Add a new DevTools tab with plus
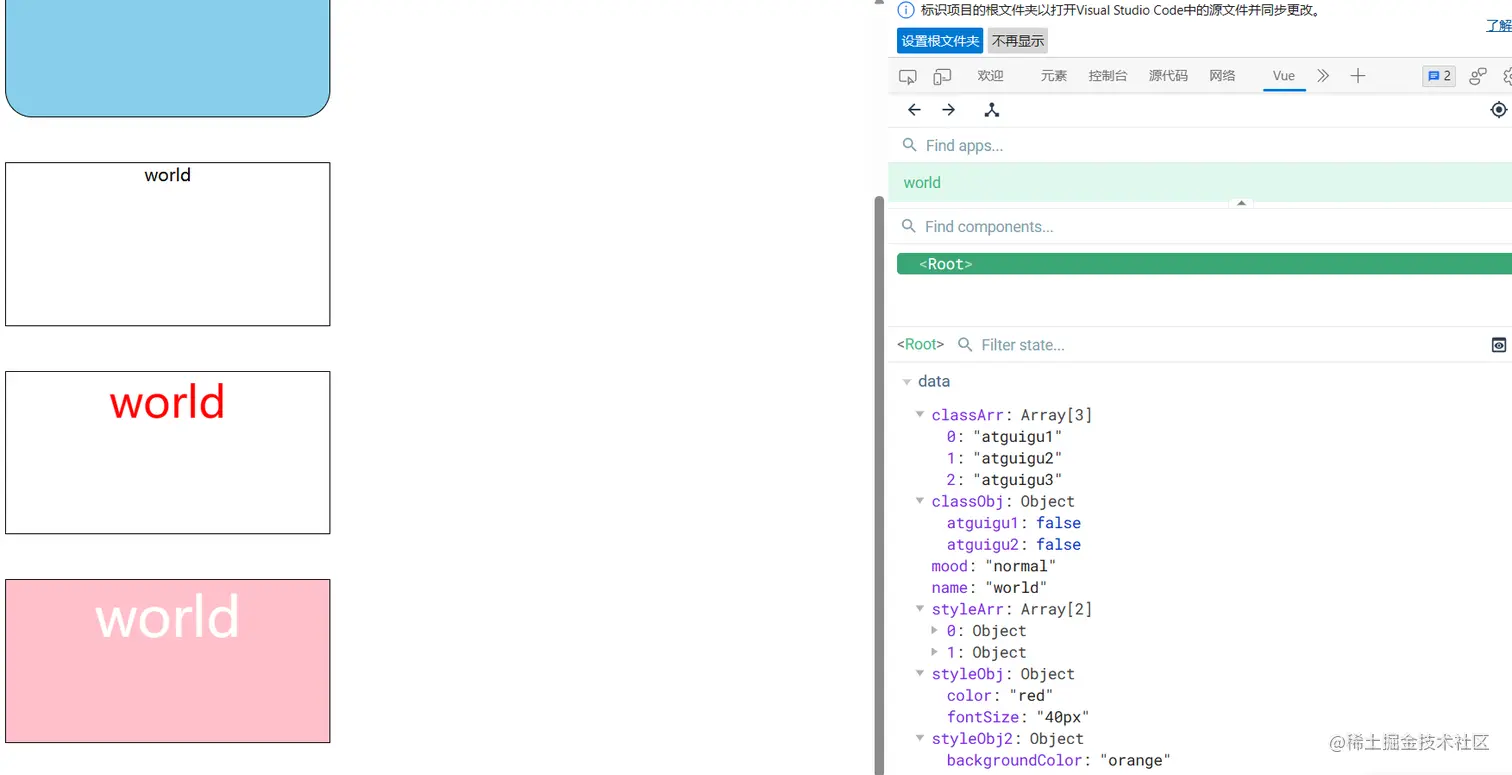This screenshot has height=775, width=1512. click(x=1357, y=76)
